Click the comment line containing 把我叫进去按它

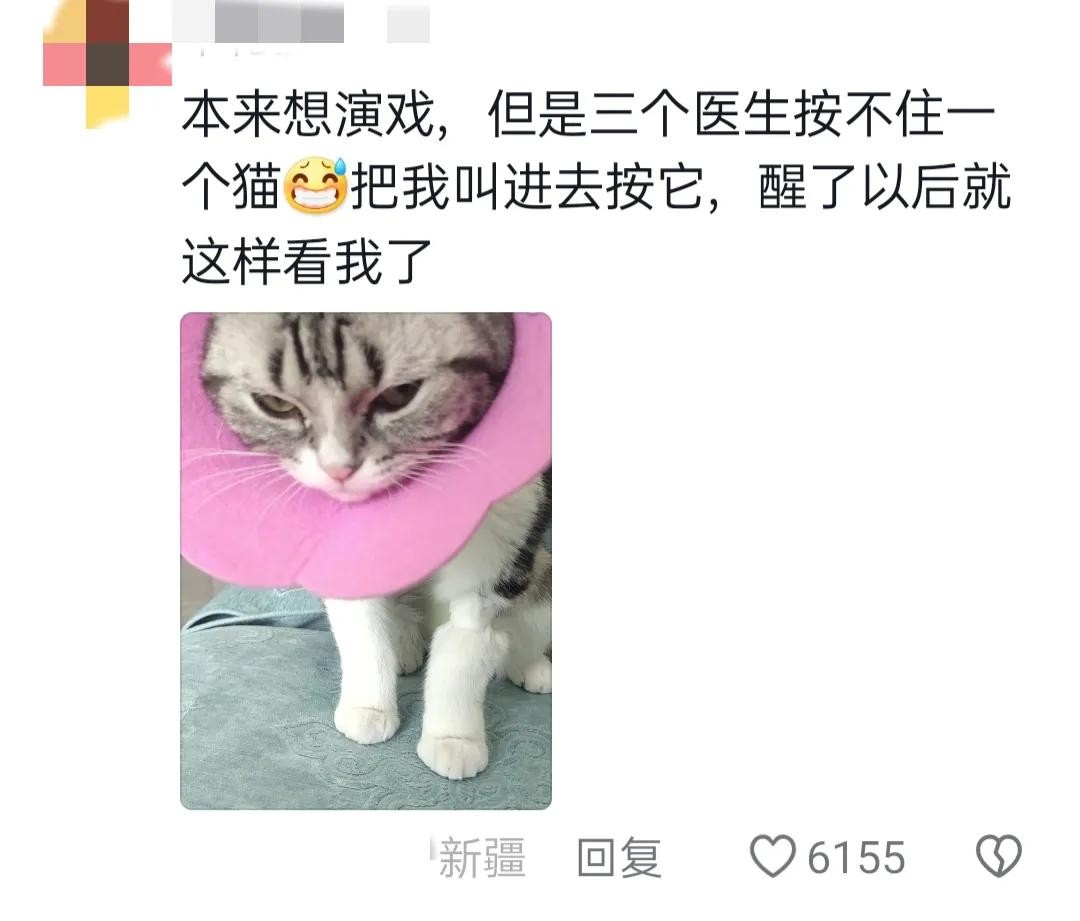point(596,187)
